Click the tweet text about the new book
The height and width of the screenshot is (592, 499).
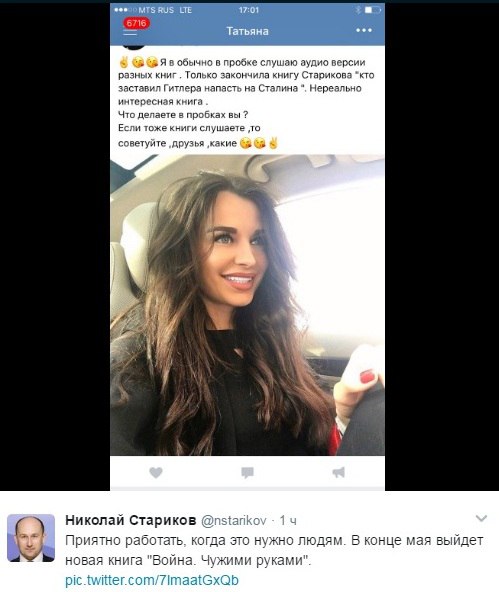274,550
